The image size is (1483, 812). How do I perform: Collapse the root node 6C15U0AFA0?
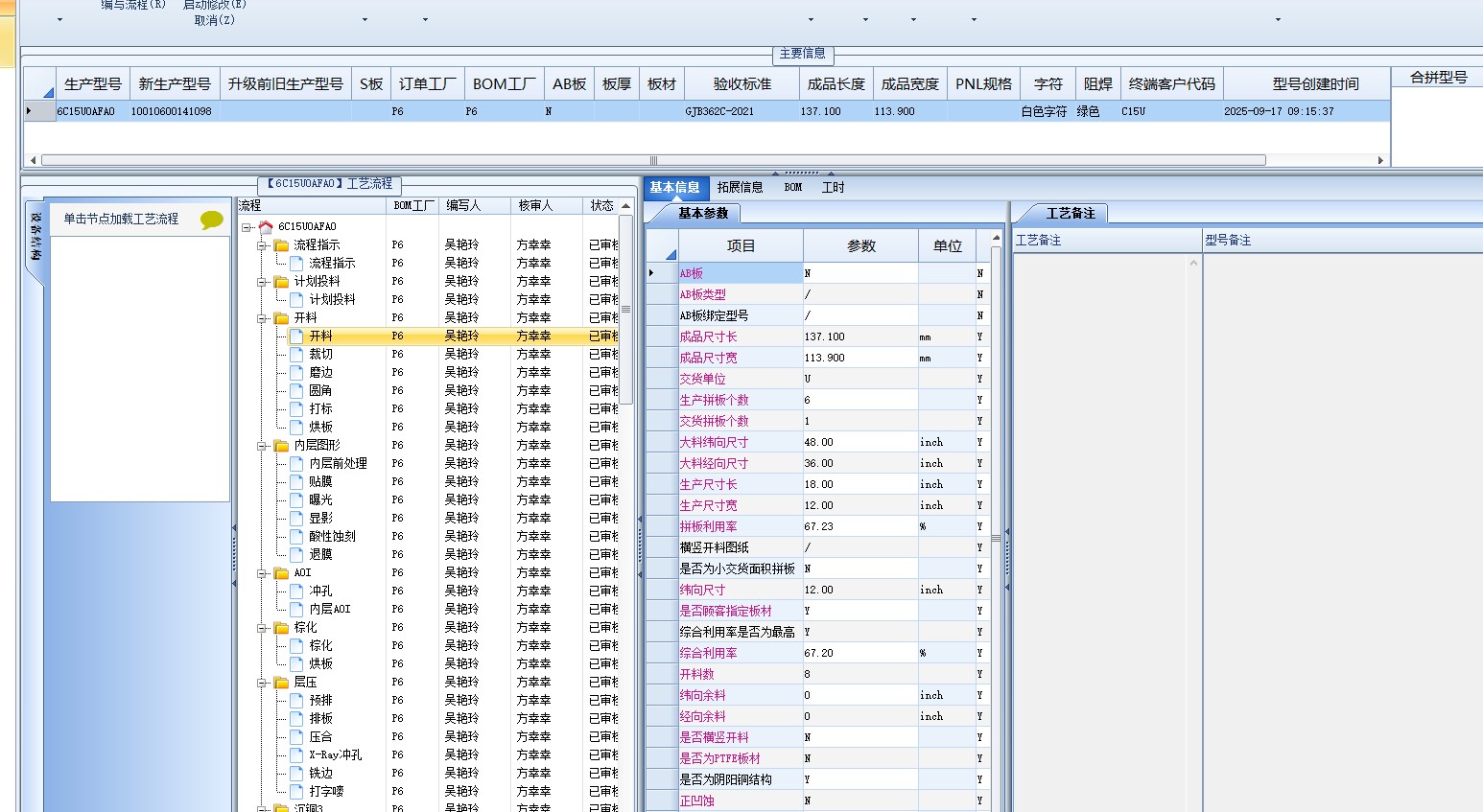click(x=247, y=227)
